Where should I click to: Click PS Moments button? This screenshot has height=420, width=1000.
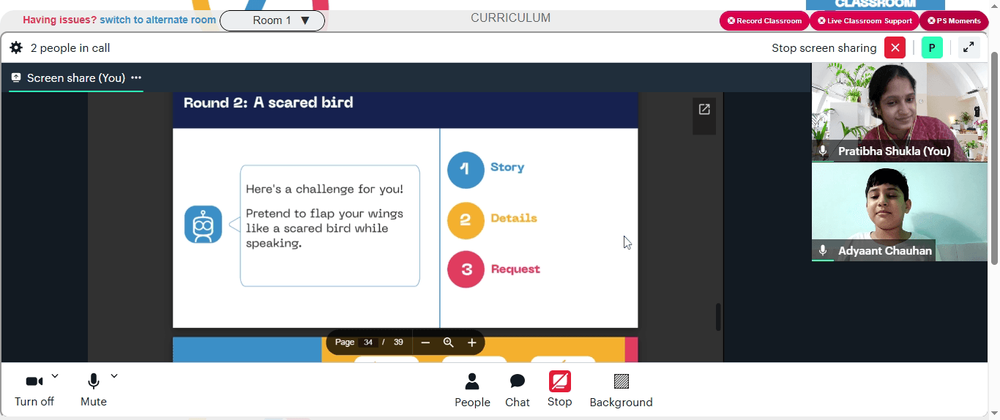pos(954,21)
